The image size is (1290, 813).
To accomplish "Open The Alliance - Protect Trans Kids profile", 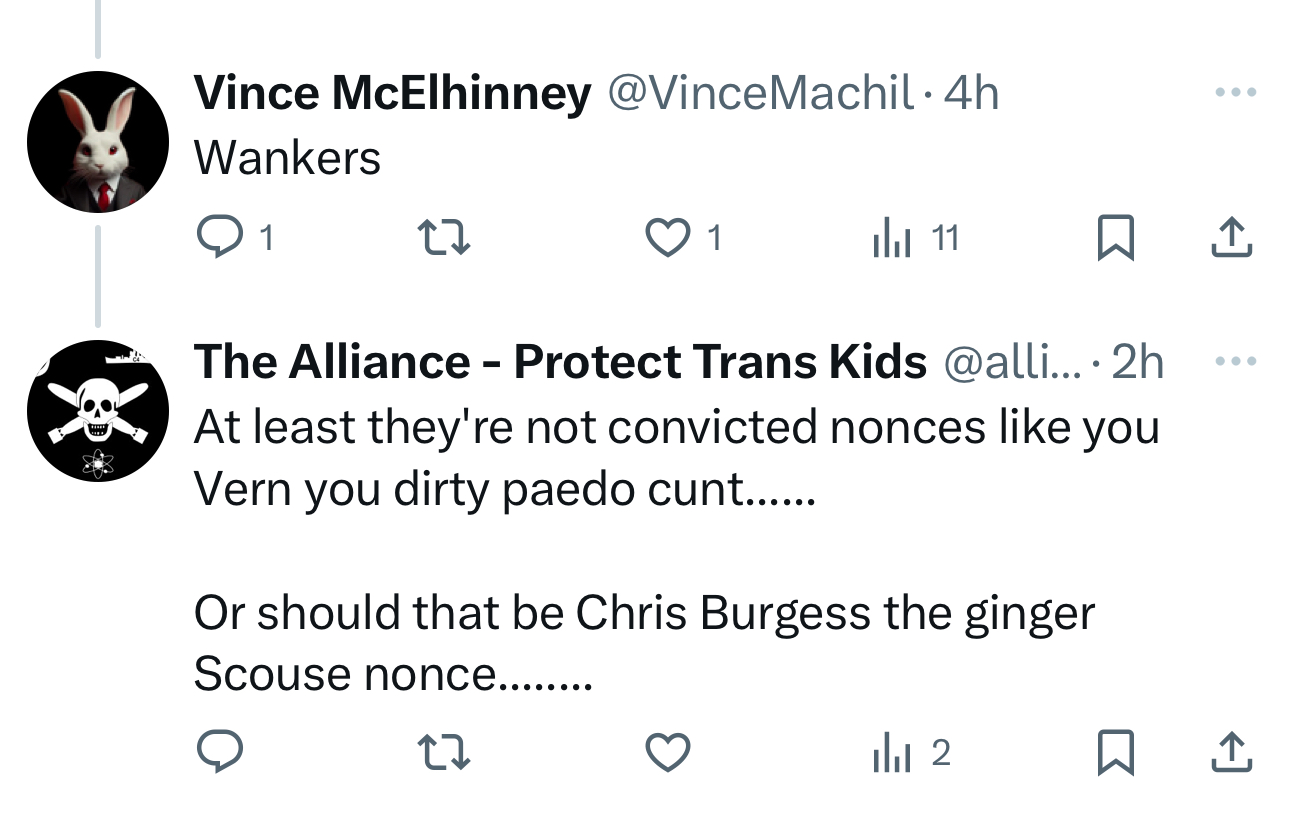I will coord(560,362).
